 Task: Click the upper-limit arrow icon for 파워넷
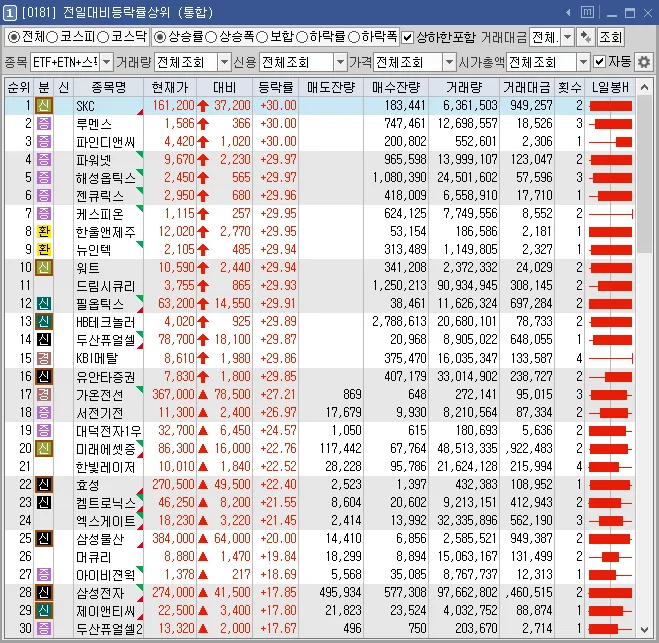pyautogui.click(x=203, y=160)
